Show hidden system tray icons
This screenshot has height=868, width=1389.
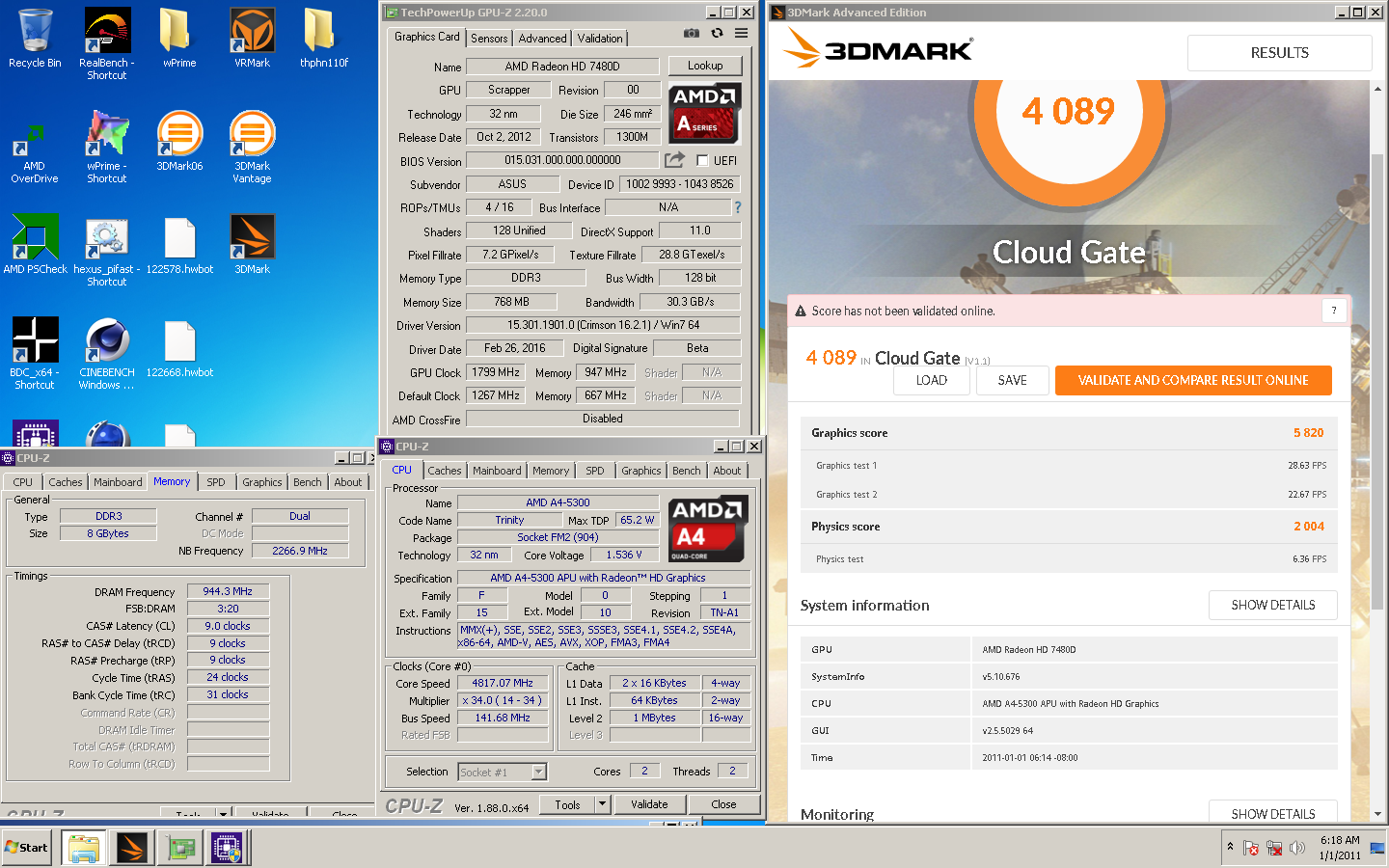coord(1230,847)
